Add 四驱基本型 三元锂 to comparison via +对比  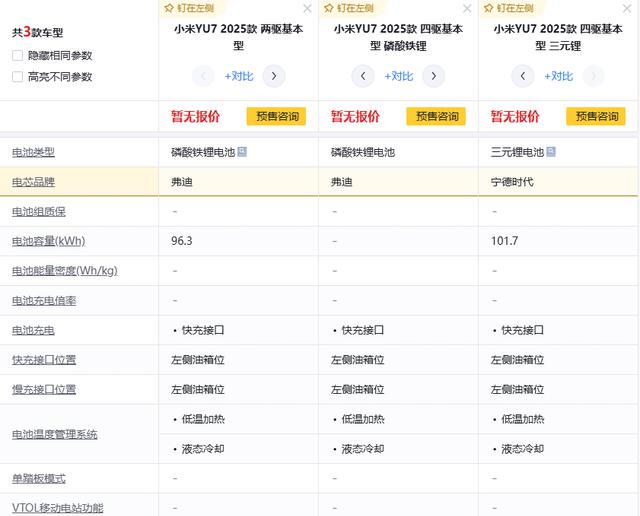558,76
